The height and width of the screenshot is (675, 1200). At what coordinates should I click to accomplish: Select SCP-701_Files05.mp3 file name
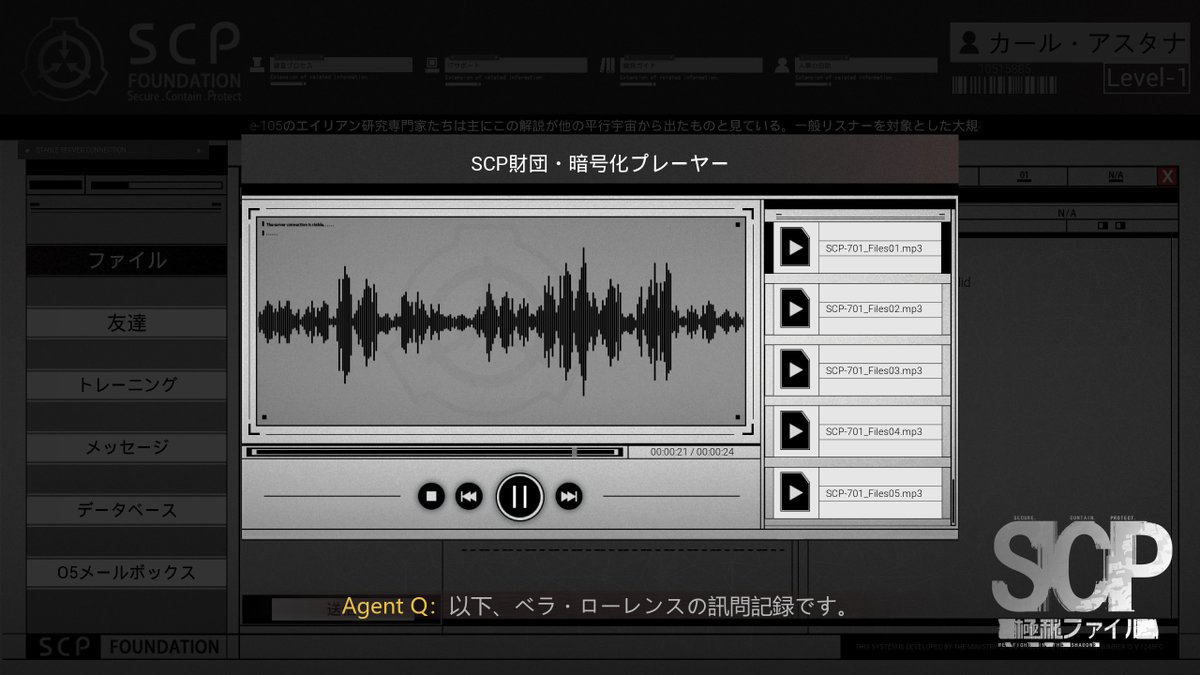(x=874, y=493)
